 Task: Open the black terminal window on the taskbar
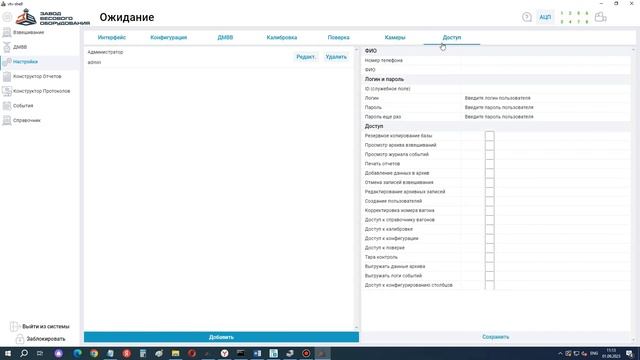[241, 353]
